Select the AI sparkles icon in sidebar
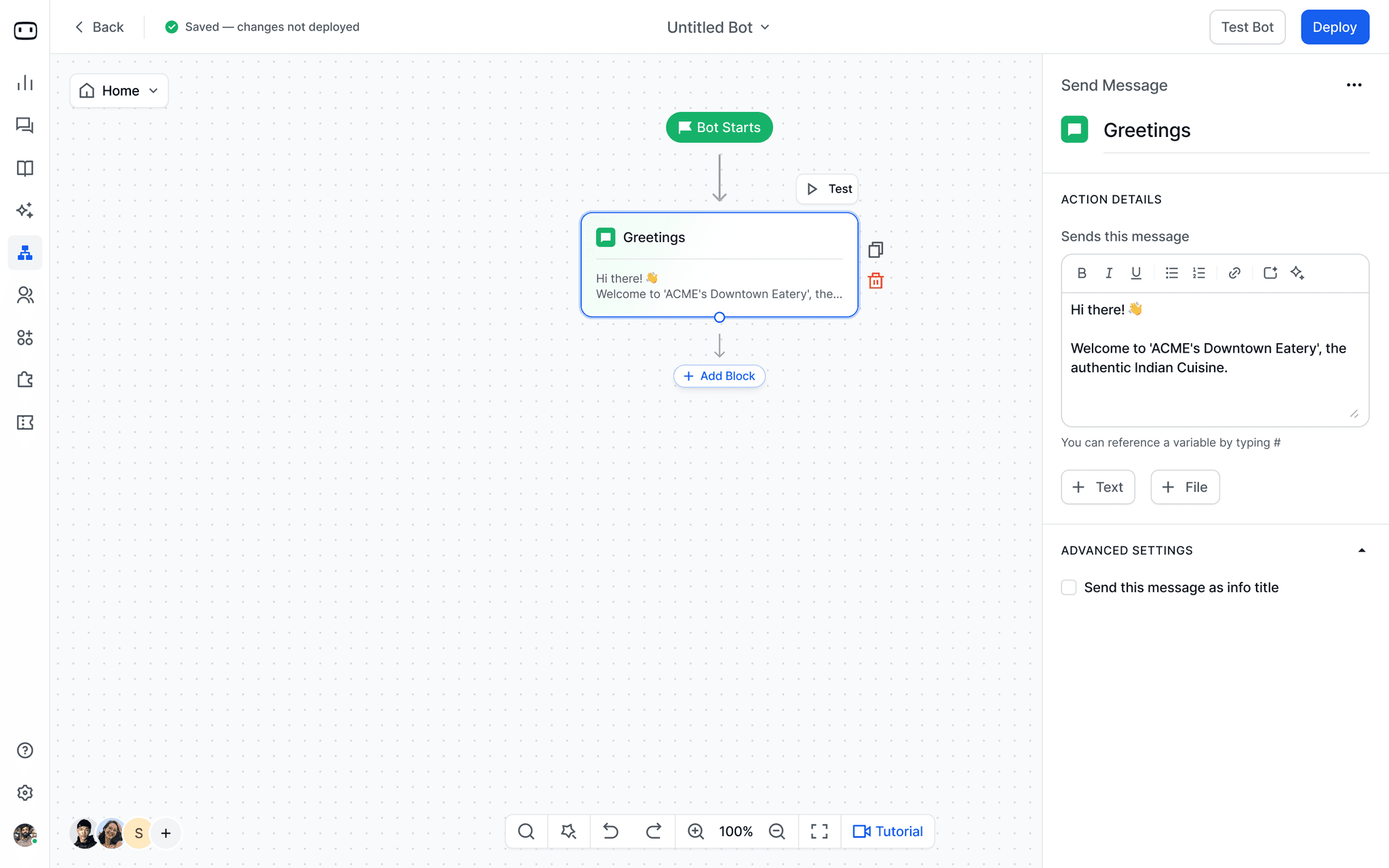The height and width of the screenshot is (868, 1389). tap(24, 210)
